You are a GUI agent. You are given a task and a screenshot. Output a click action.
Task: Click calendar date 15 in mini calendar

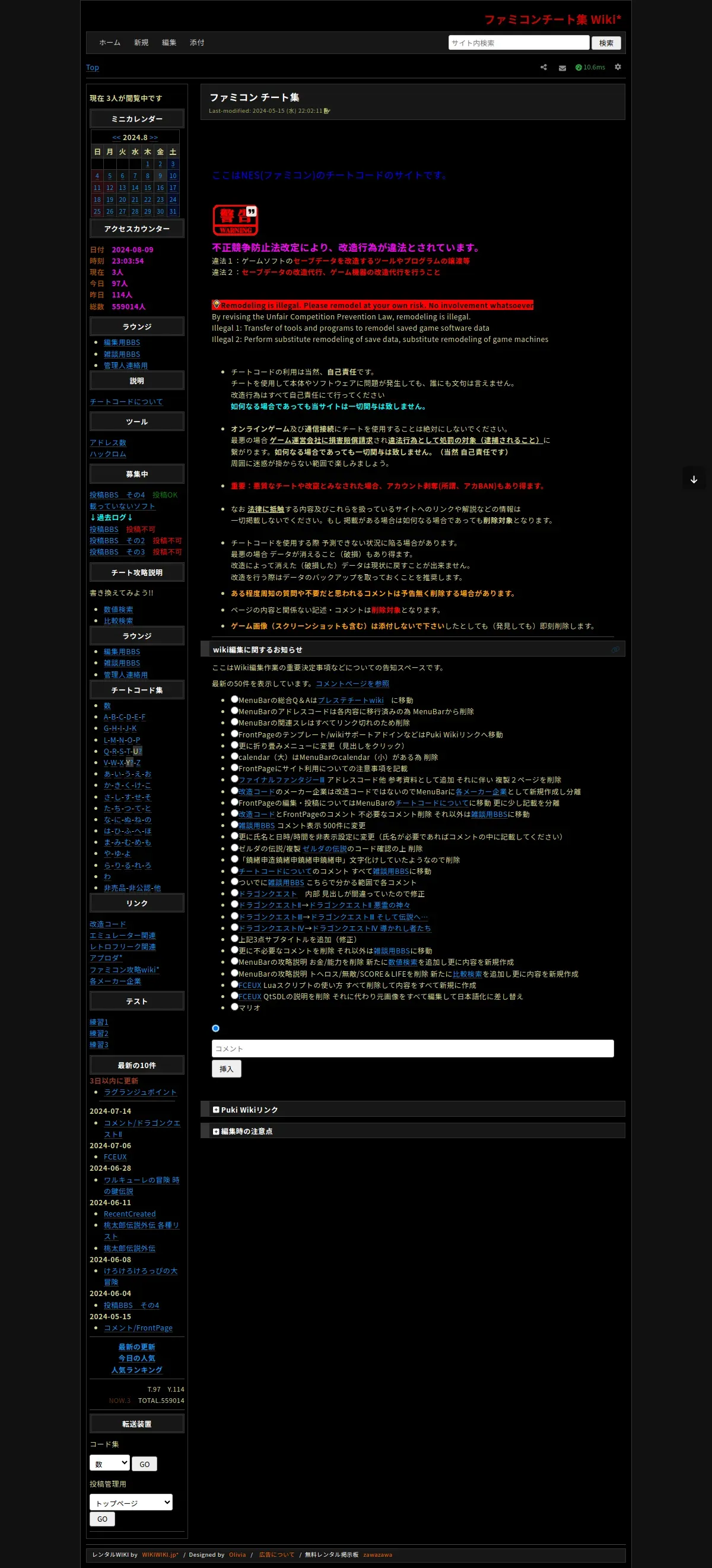[147, 188]
